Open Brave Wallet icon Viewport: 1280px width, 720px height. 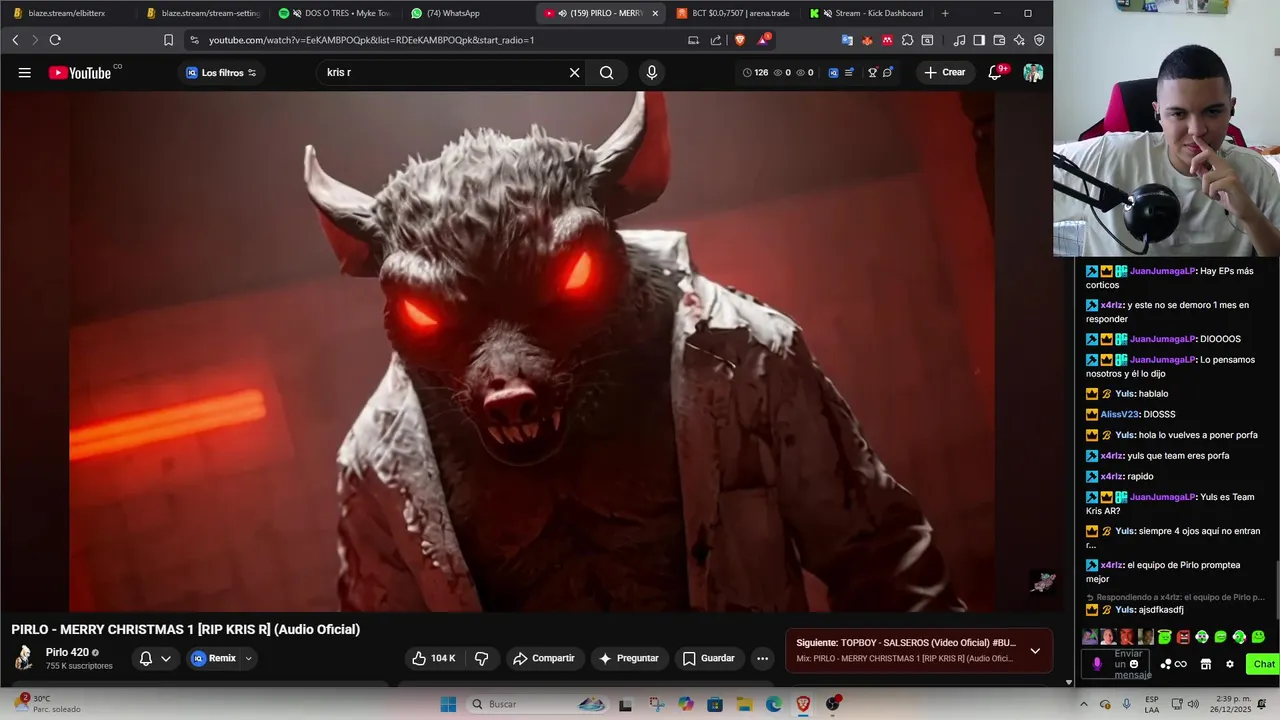coord(999,40)
